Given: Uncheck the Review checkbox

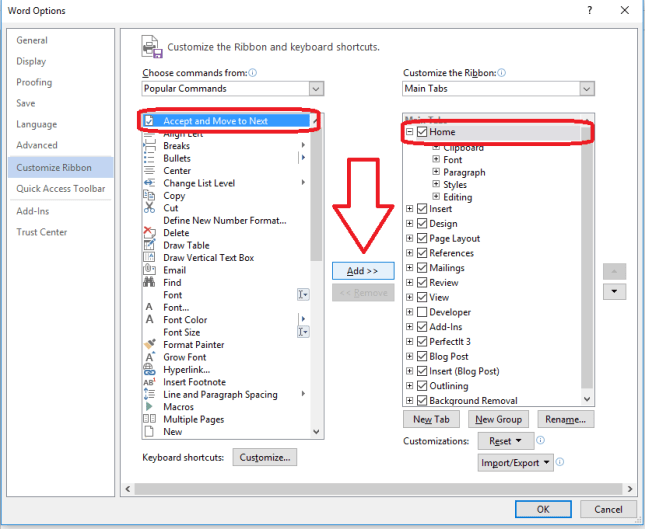Looking at the screenshot, I should tap(422, 283).
